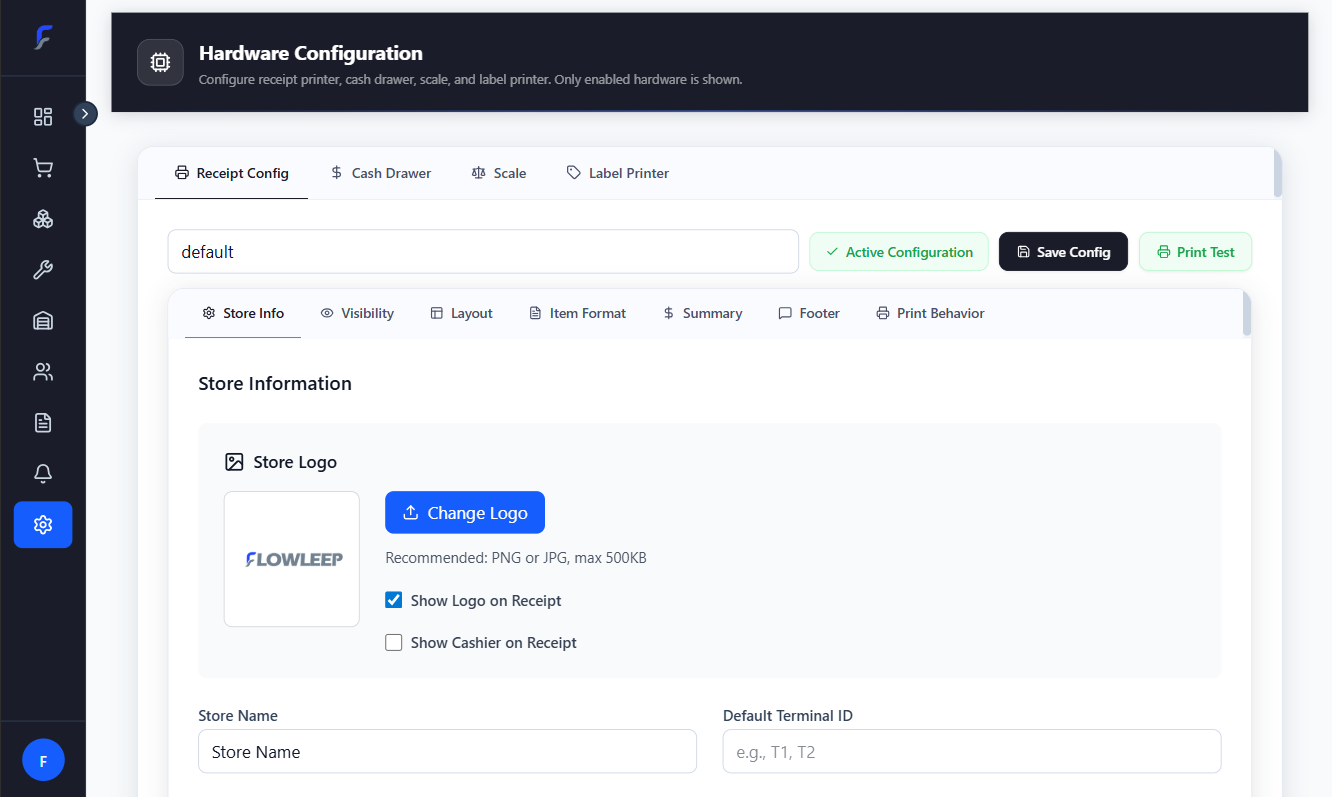Select the users icon in the sidebar
1332x797 pixels.
43,371
